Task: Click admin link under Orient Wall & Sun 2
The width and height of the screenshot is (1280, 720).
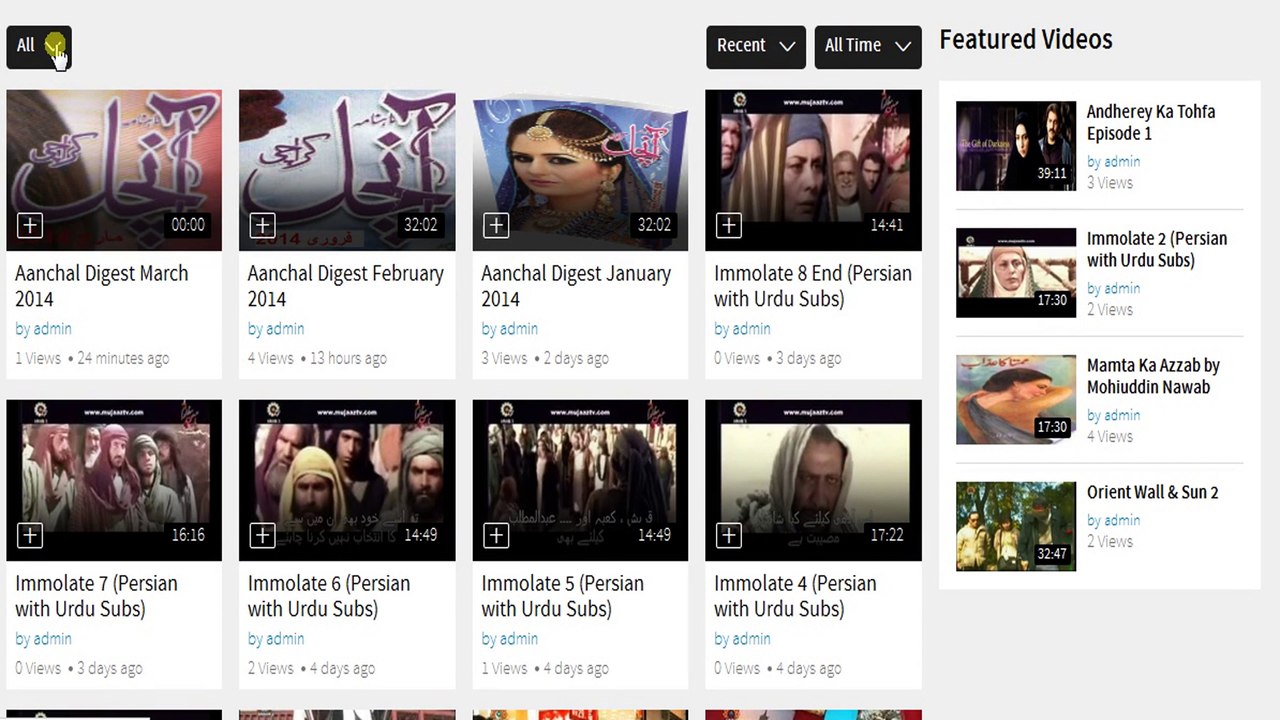Action: [x=1121, y=520]
